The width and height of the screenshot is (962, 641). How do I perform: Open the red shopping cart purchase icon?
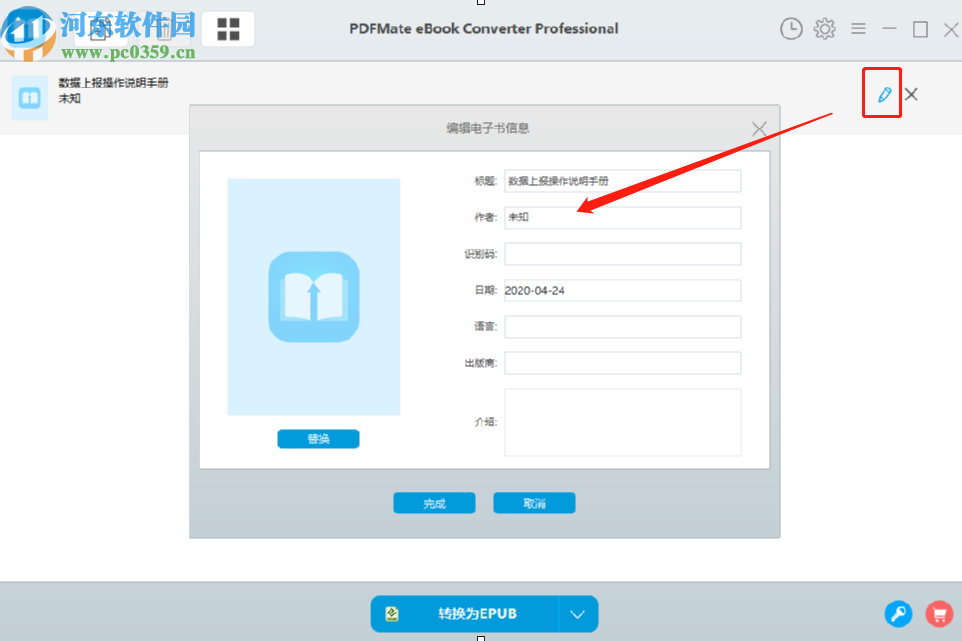[x=938, y=613]
